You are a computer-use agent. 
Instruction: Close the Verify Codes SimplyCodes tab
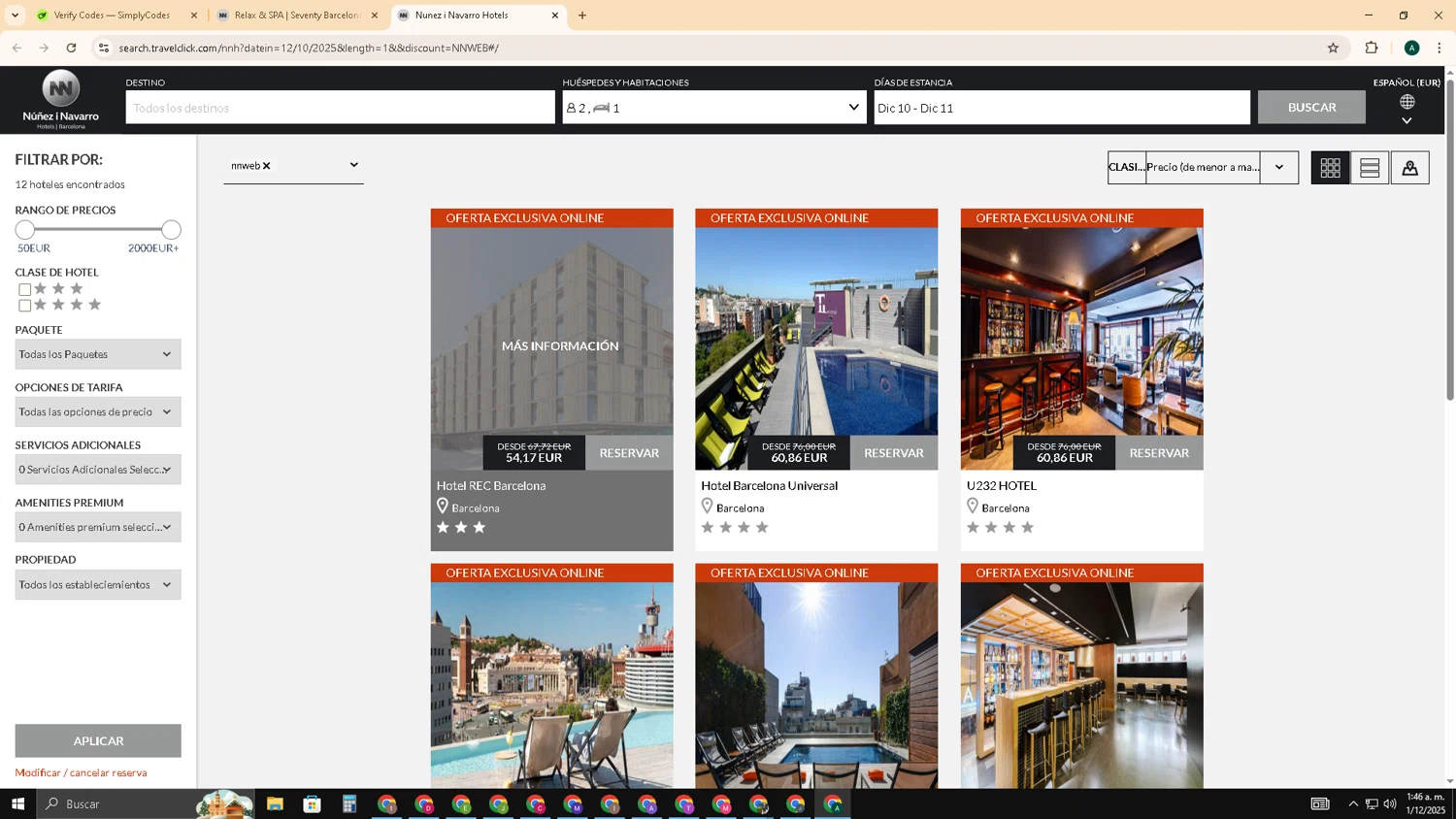pos(194,16)
